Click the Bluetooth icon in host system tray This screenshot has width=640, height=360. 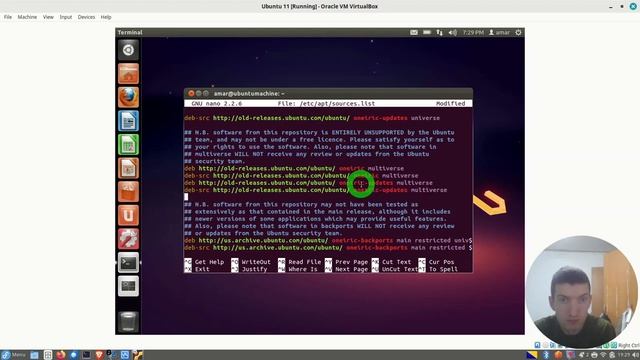point(546,355)
